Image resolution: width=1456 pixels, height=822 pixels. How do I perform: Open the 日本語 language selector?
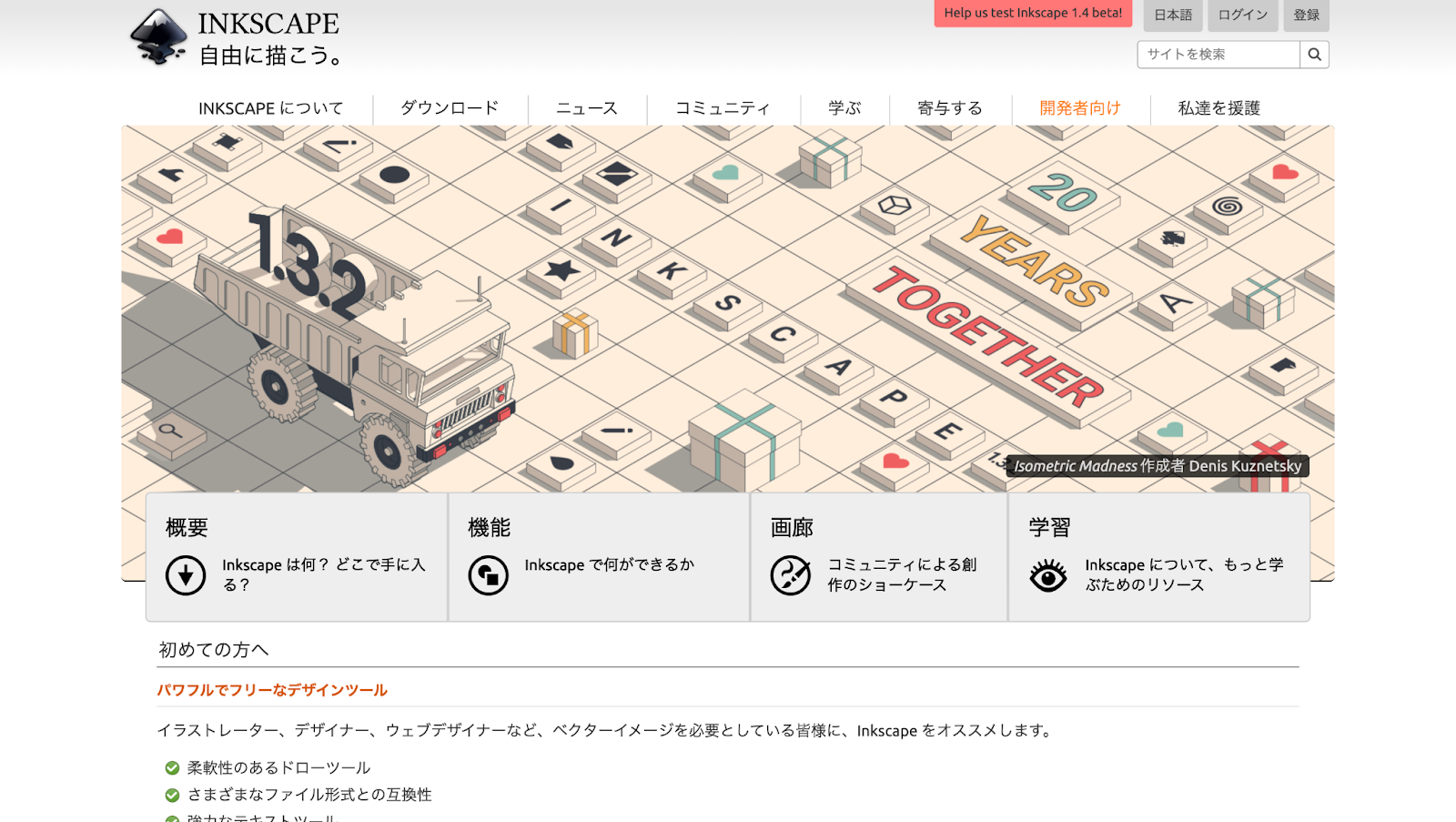point(1173,15)
